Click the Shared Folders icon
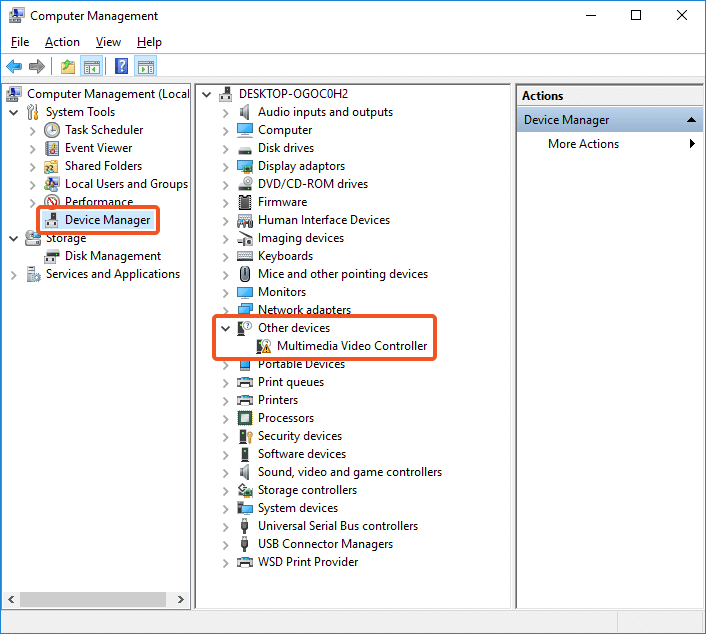The width and height of the screenshot is (706, 634). pos(51,166)
